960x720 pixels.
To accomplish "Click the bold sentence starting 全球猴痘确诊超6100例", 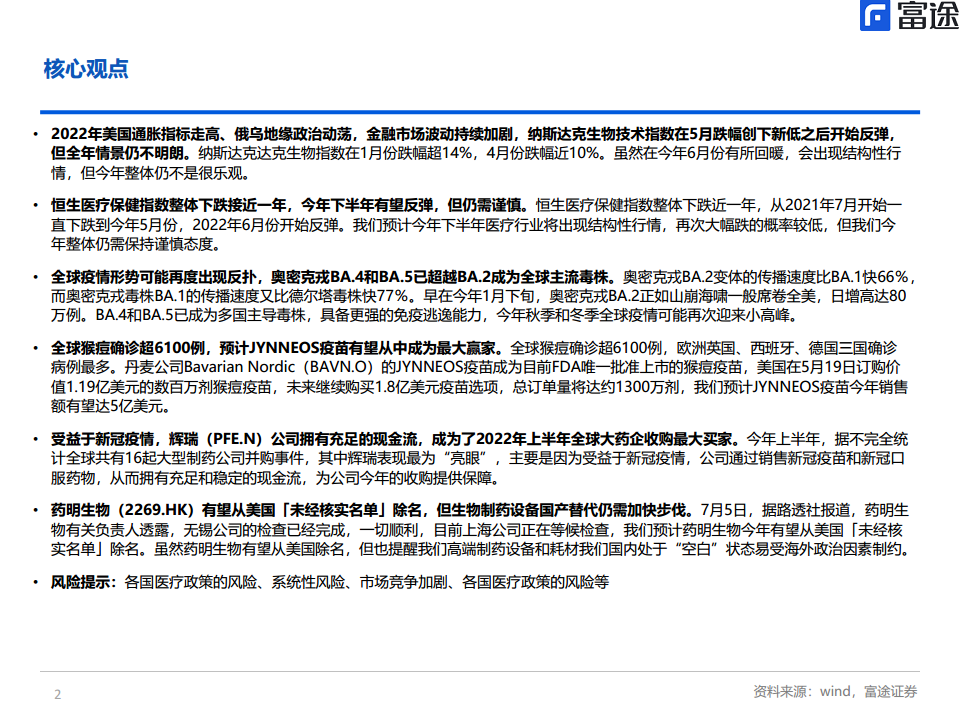I will pyautogui.click(x=277, y=348).
